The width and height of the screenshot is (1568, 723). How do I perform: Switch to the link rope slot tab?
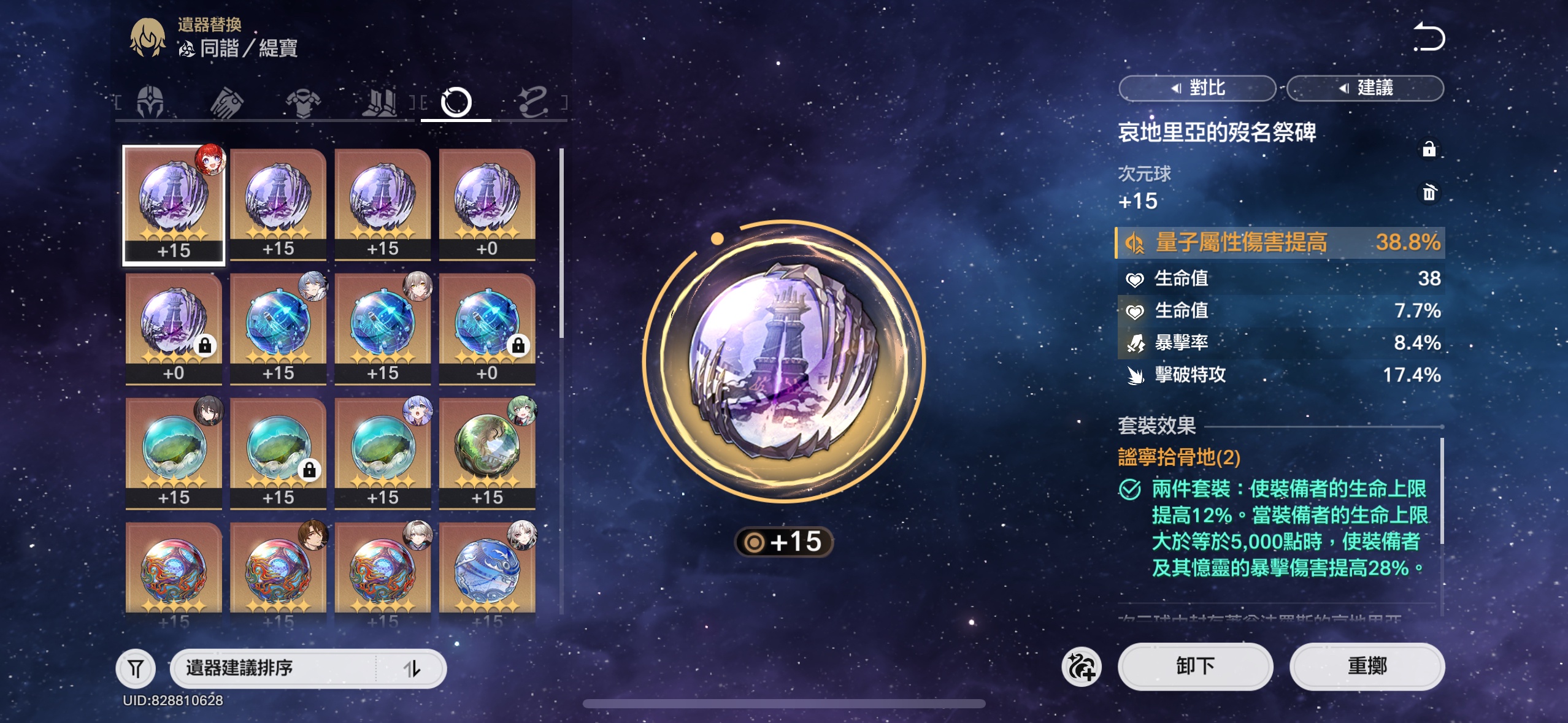(532, 102)
